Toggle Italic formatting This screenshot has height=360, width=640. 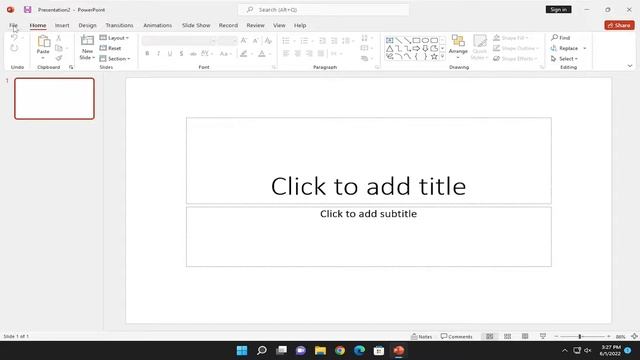[158, 53]
